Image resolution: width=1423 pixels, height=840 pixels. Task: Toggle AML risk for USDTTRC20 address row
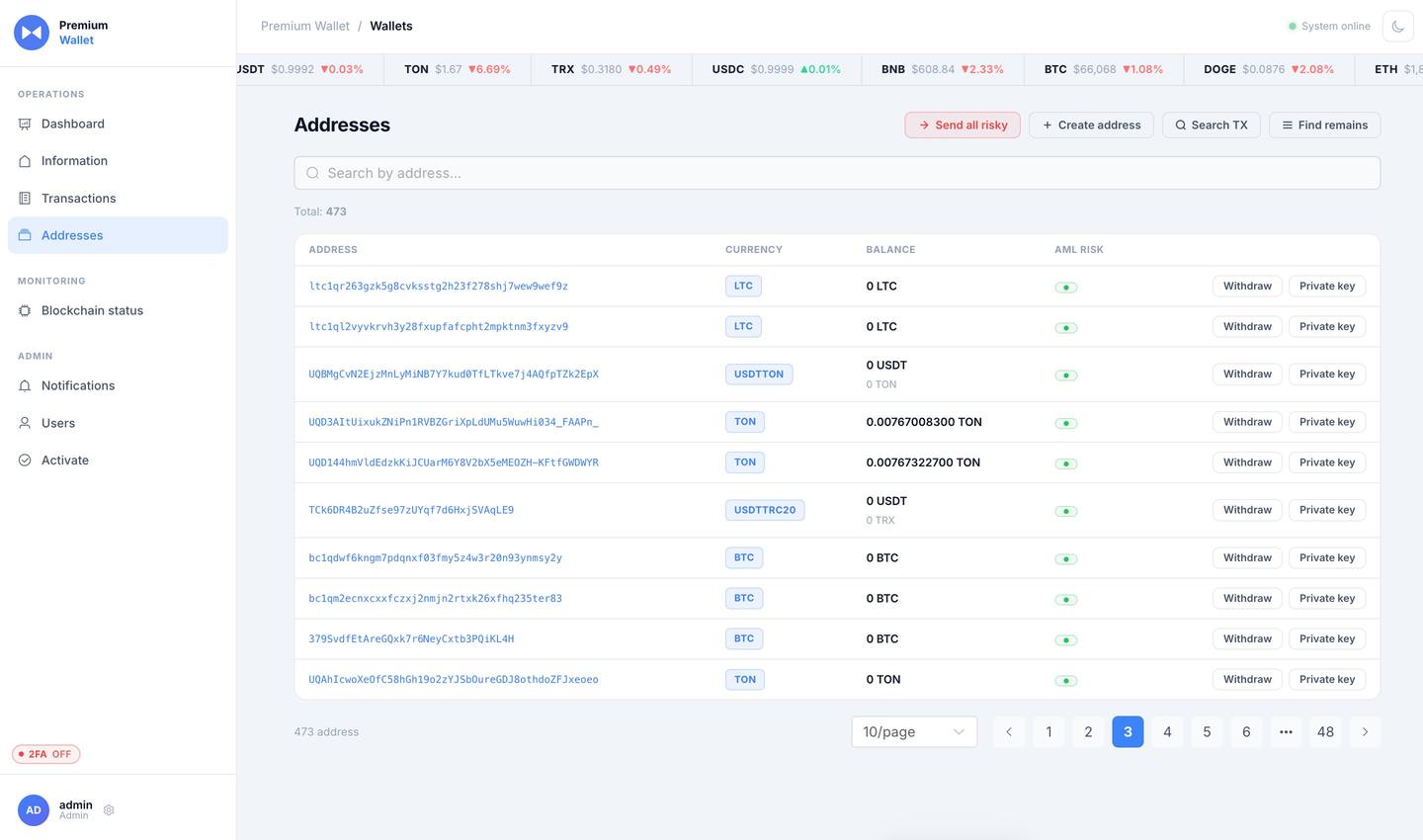1066,512
